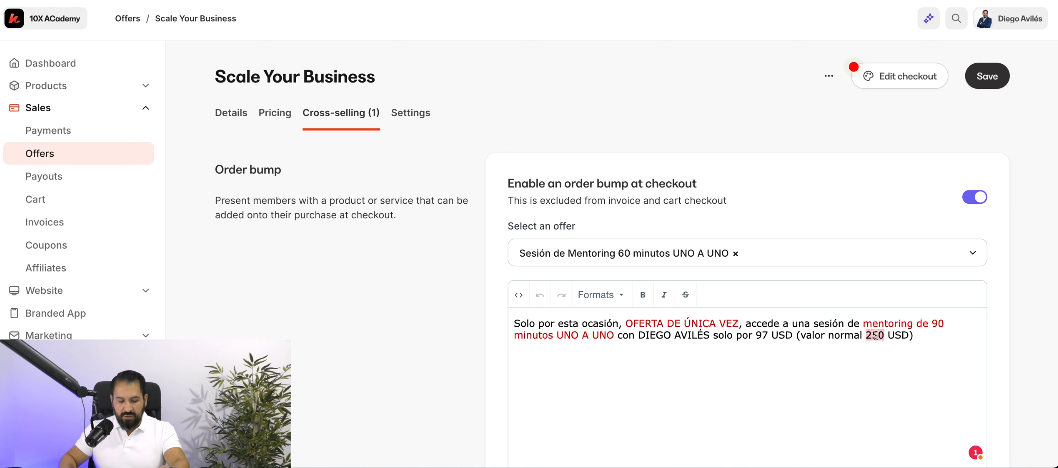
Task: Open the three-dots more options menu
Action: pos(829,76)
